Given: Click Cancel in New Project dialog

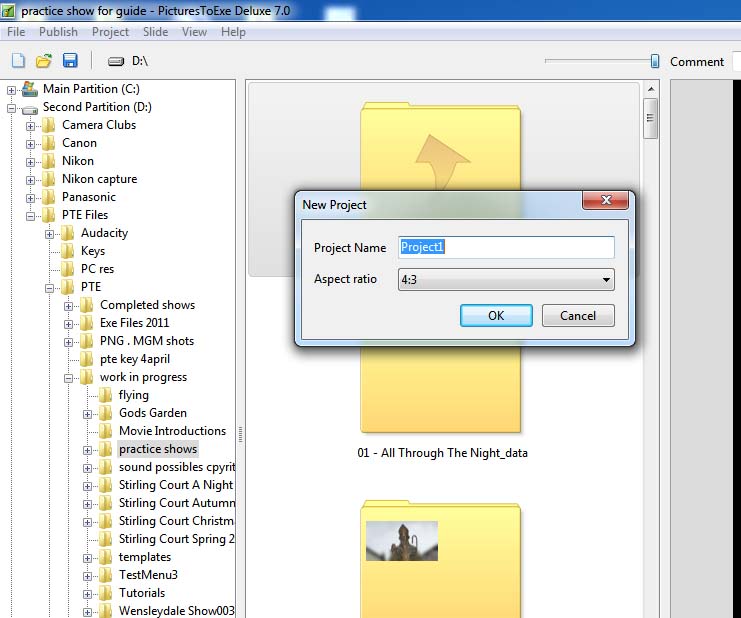Looking at the screenshot, I should point(578,316).
